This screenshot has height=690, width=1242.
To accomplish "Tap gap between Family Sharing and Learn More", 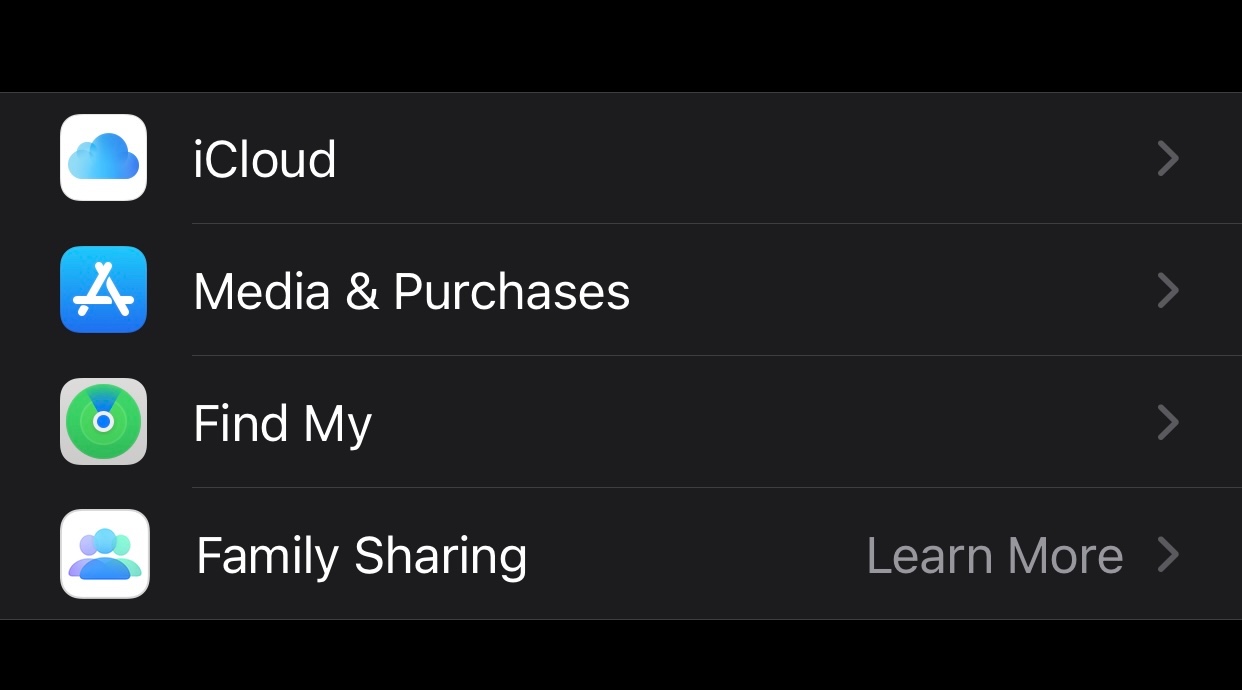I will [x=696, y=554].
